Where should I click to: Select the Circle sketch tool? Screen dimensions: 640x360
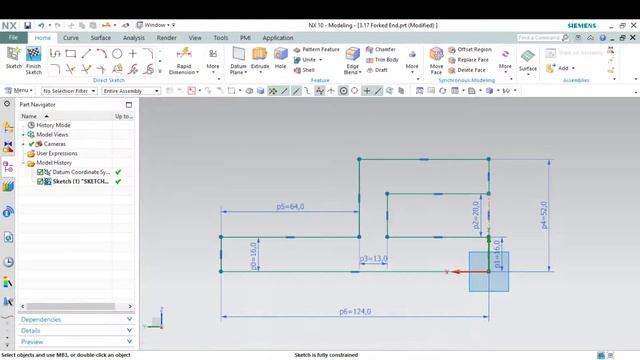[x=117, y=53]
